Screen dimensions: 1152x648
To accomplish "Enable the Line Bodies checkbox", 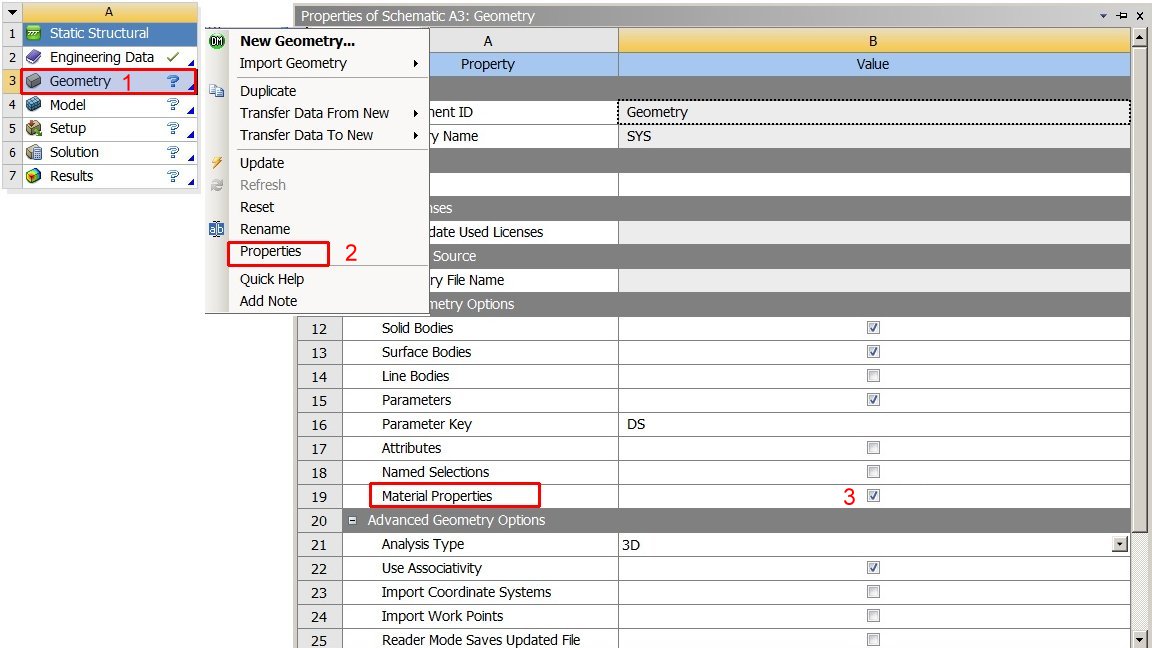I will tap(873, 376).
